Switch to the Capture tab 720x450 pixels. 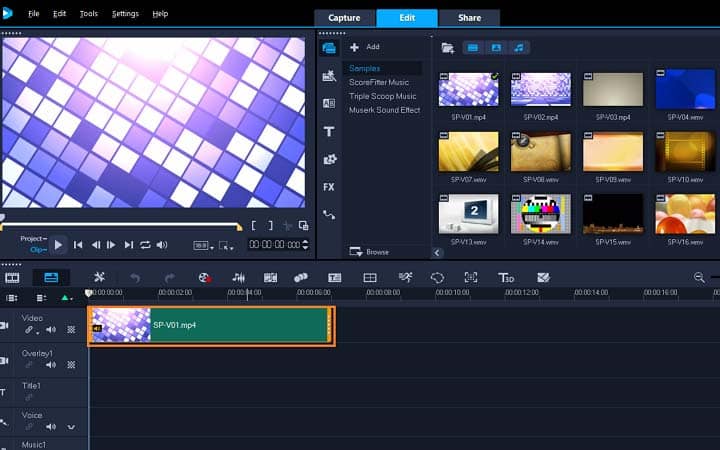pyautogui.click(x=344, y=18)
